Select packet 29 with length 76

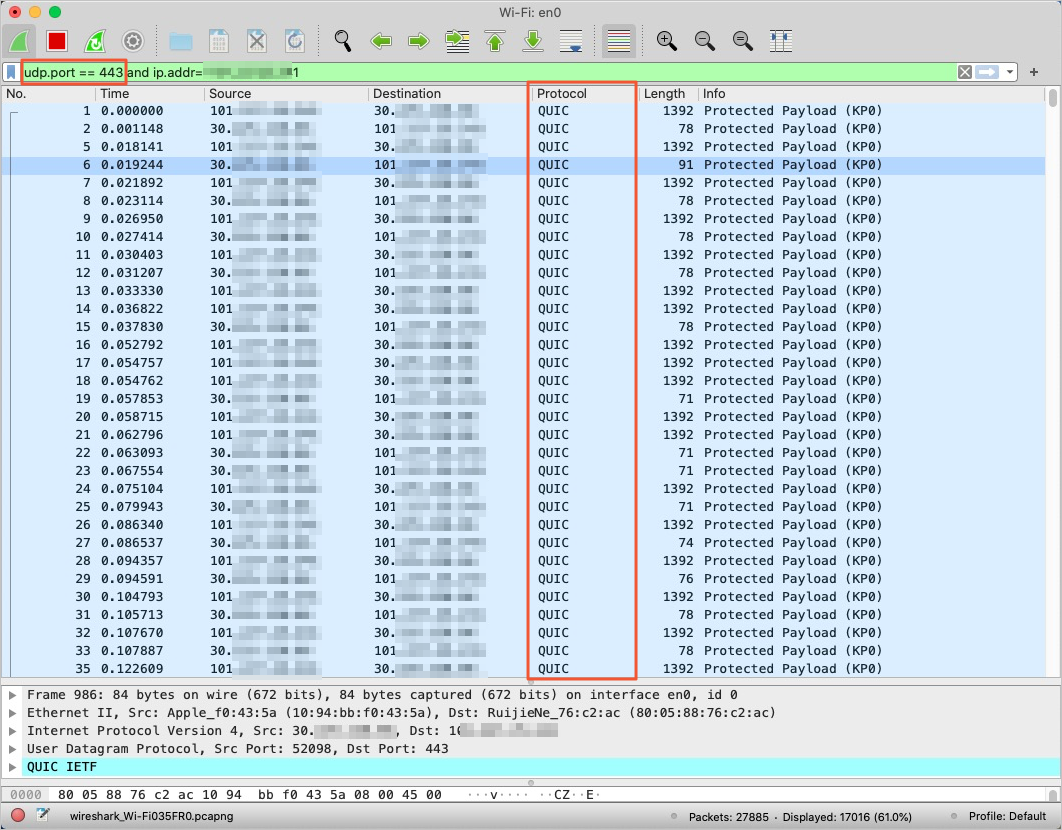tap(524, 579)
